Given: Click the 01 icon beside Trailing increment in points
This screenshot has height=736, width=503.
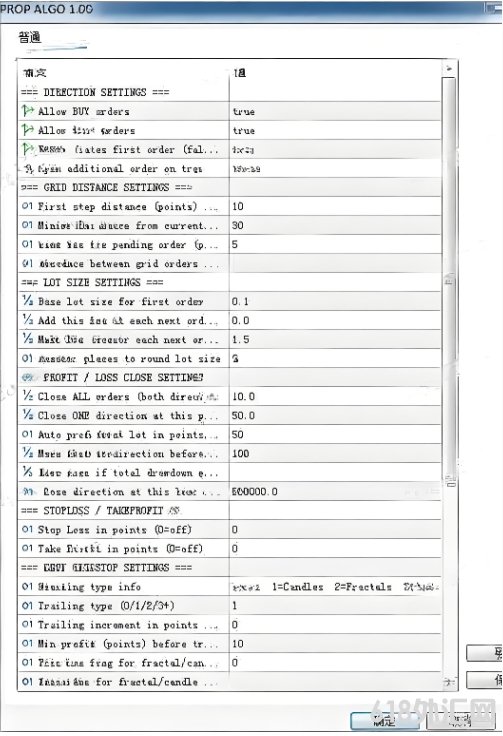Looking at the screenshot, I should pos(28,625).
